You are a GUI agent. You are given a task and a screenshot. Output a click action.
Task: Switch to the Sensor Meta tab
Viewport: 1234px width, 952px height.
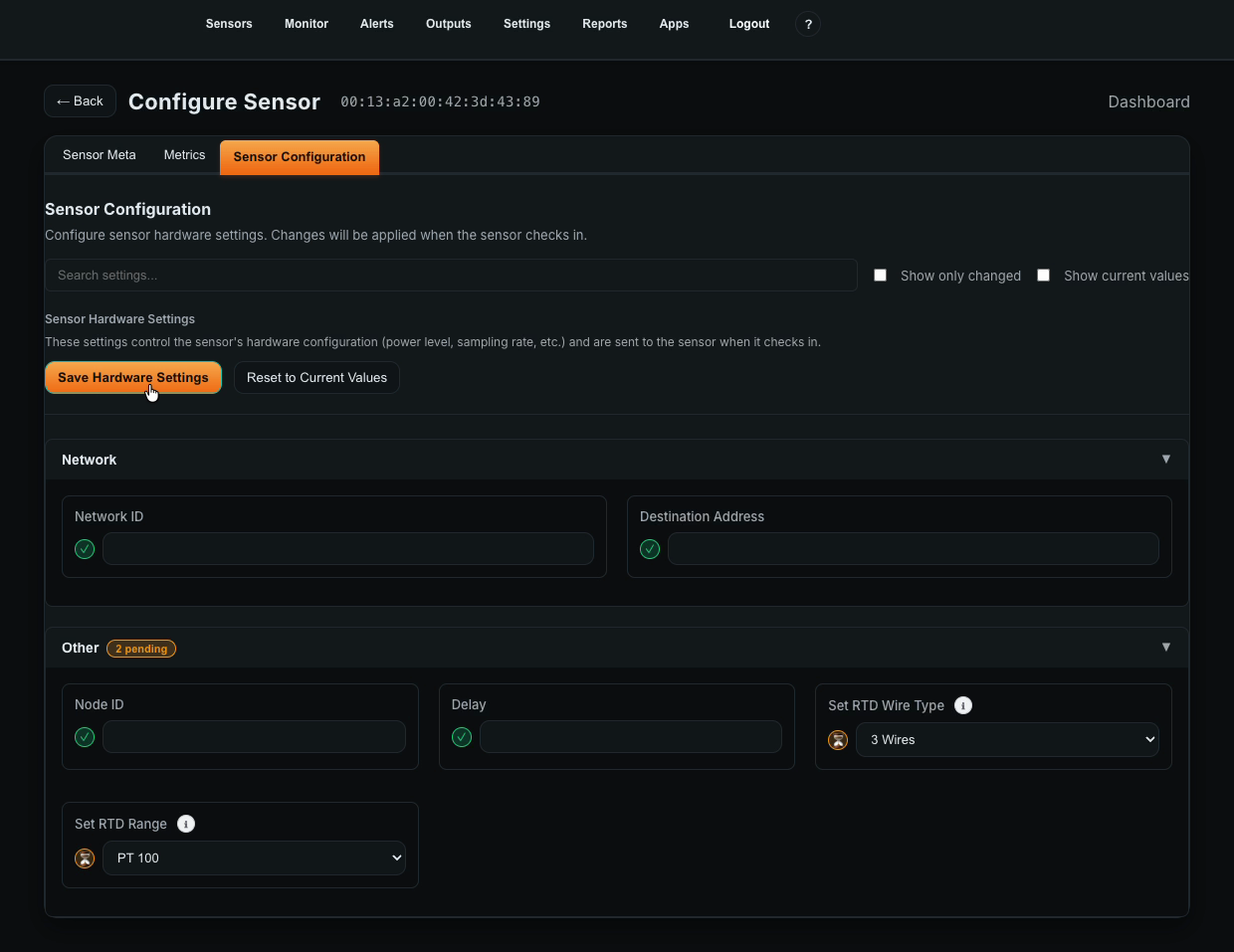click(x=100, y=155)
